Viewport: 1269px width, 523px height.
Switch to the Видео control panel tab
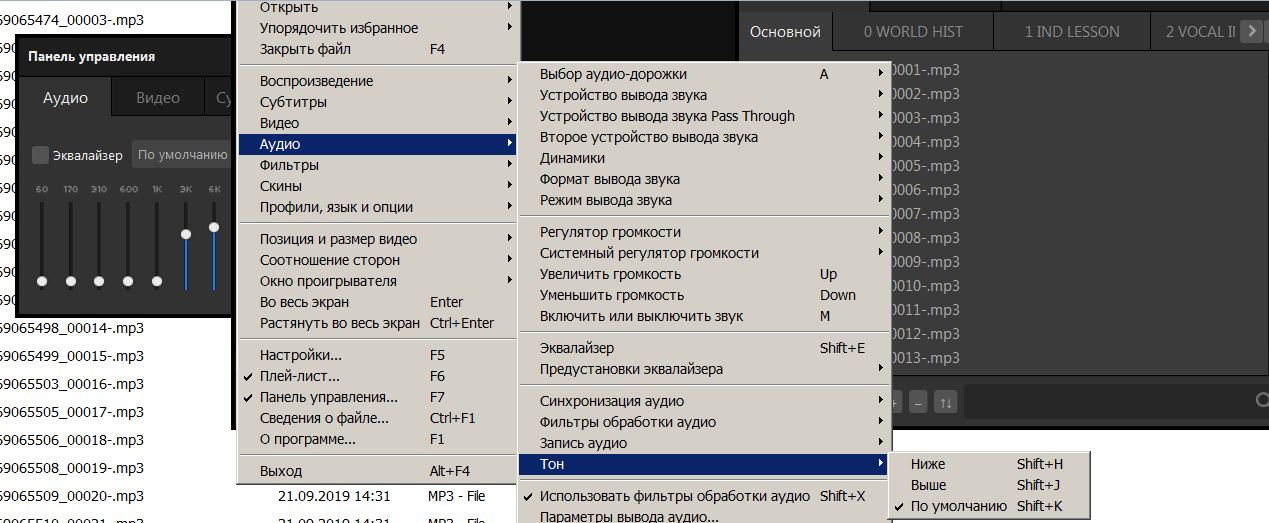click(158, 98)
